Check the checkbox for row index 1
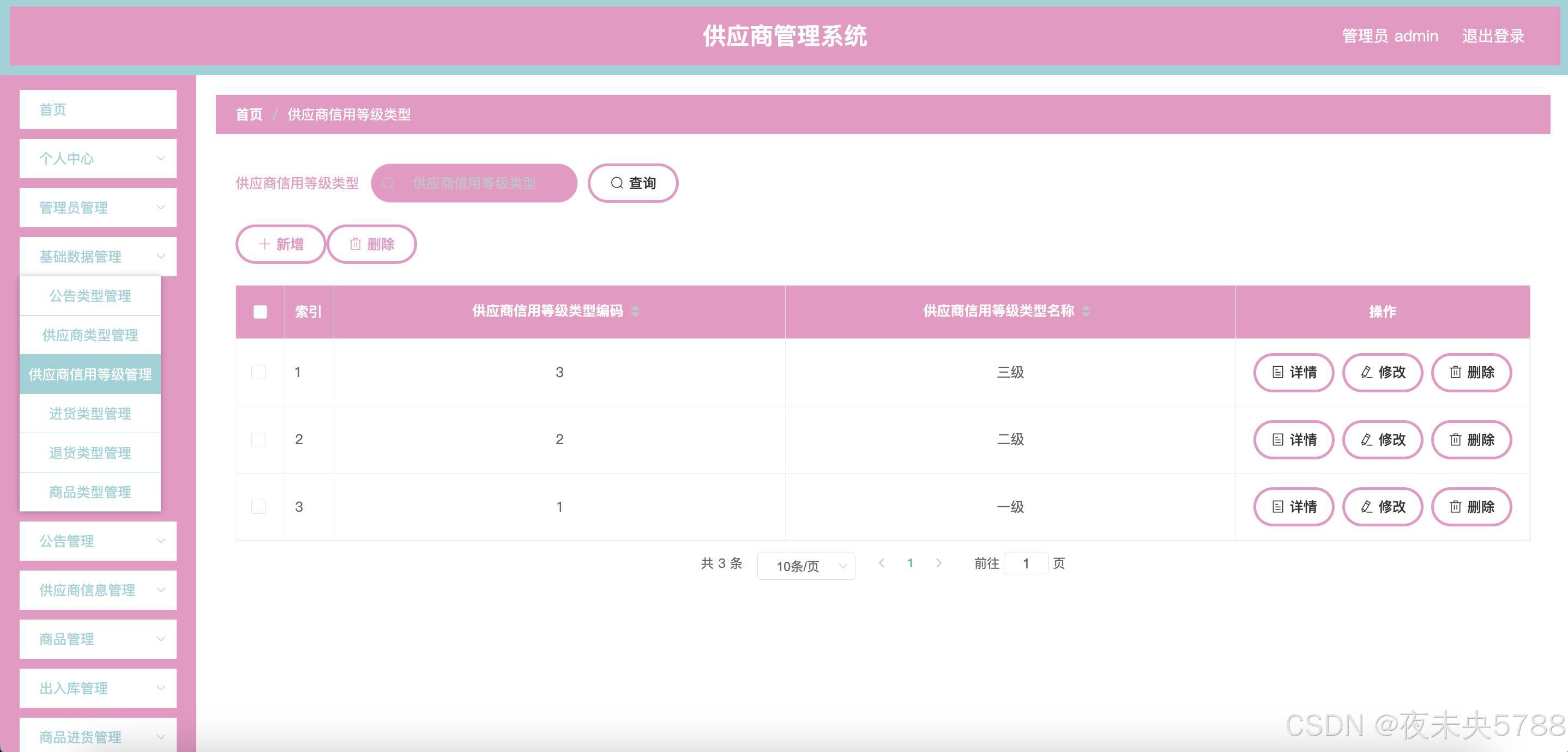1568x752 pixels. pyautogui.click(x=258, y=372)
